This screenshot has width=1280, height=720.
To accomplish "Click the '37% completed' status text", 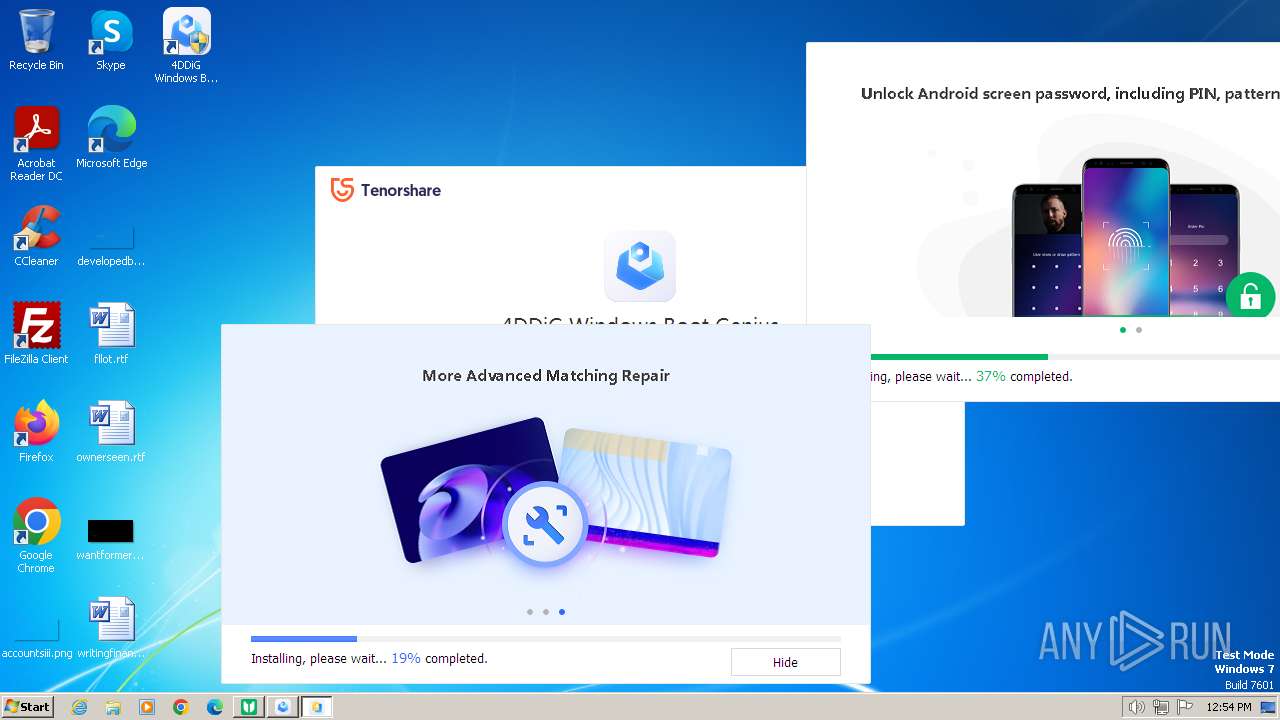I will [x=1024, y=377].
